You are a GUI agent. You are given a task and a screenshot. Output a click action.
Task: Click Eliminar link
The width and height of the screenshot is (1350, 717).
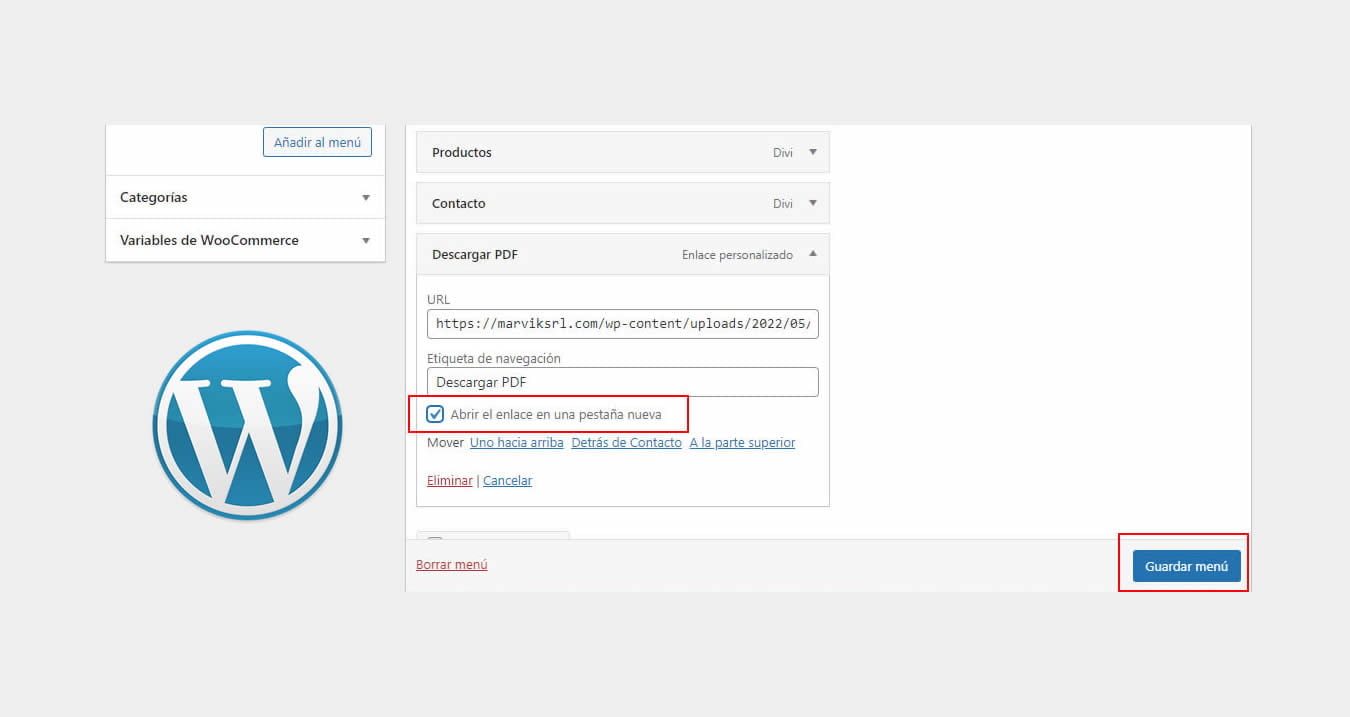click(449, 481)
